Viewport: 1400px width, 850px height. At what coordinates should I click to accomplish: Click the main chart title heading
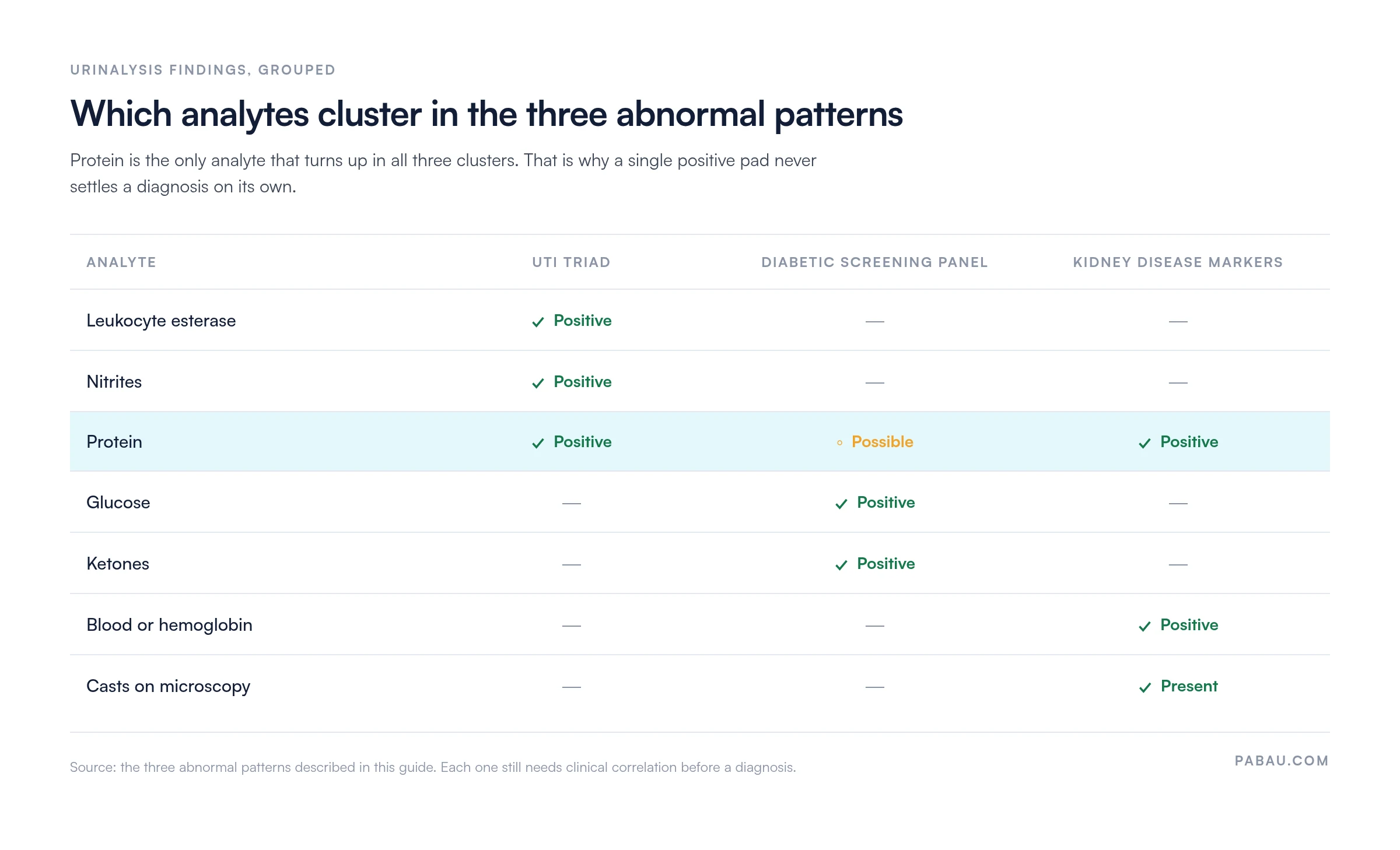[x=487, y=114]
